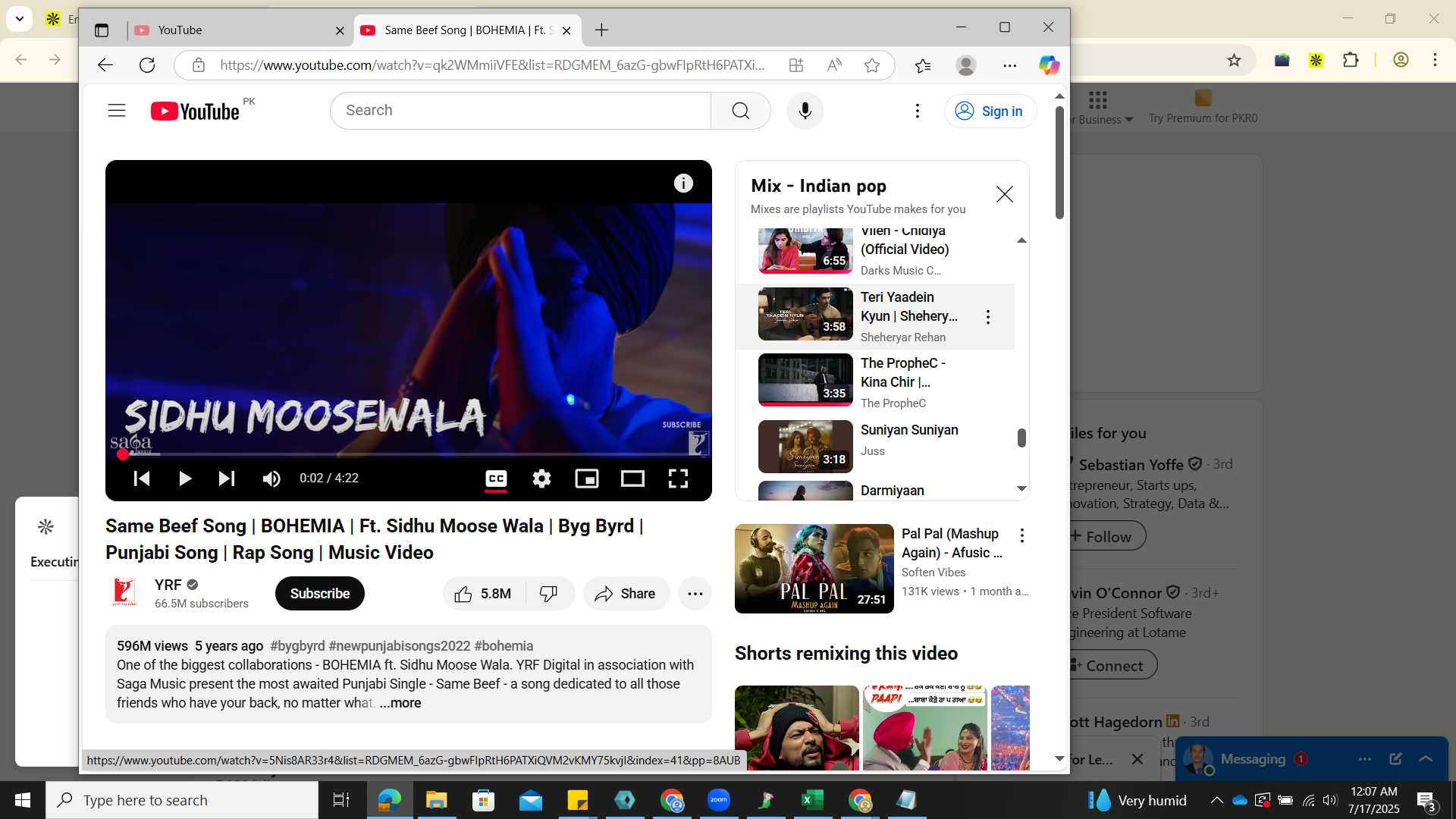Open Edge favorites list

[923, 65]
